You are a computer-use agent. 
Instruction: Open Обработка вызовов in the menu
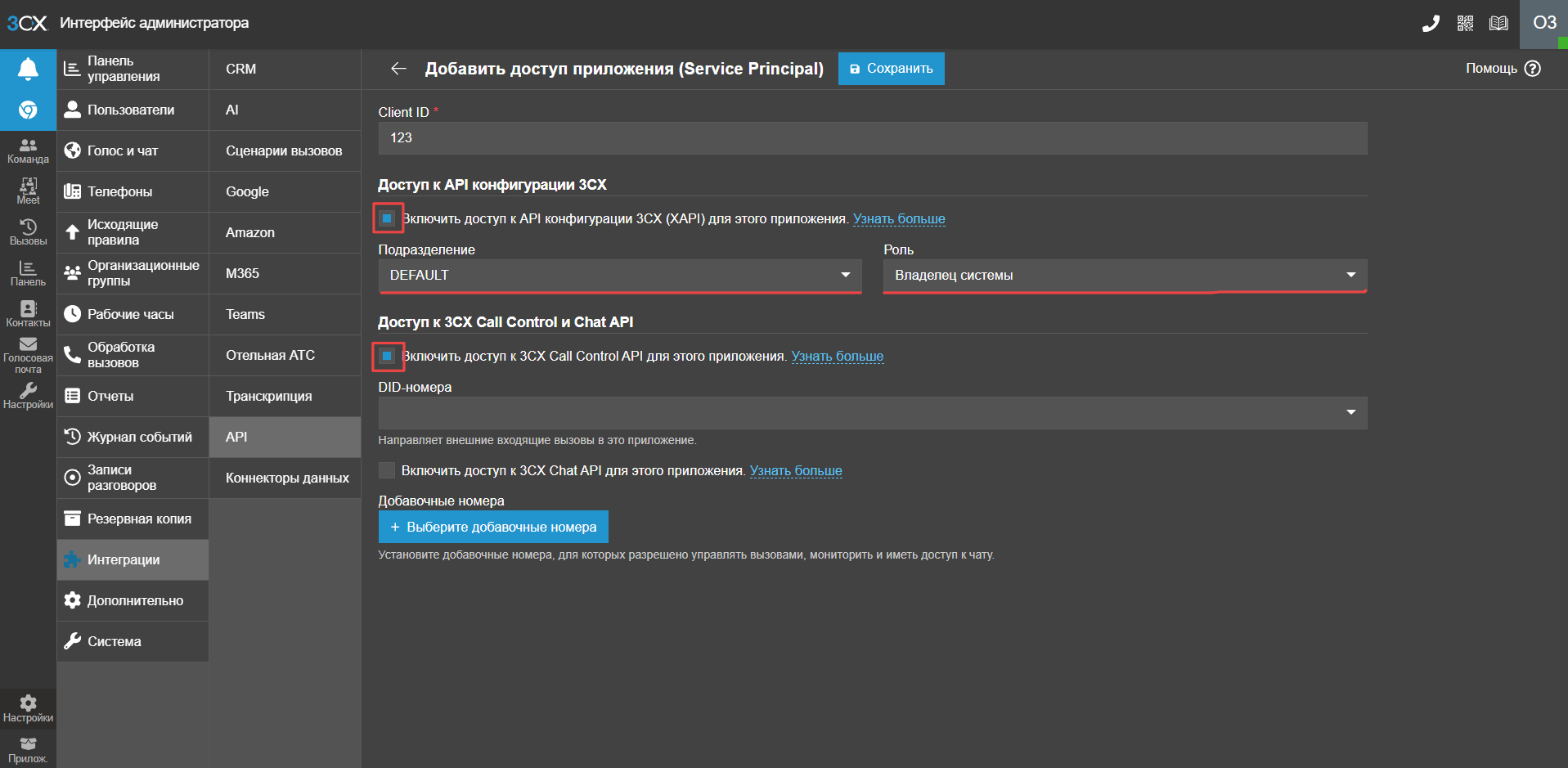click(x=133, y=355)
